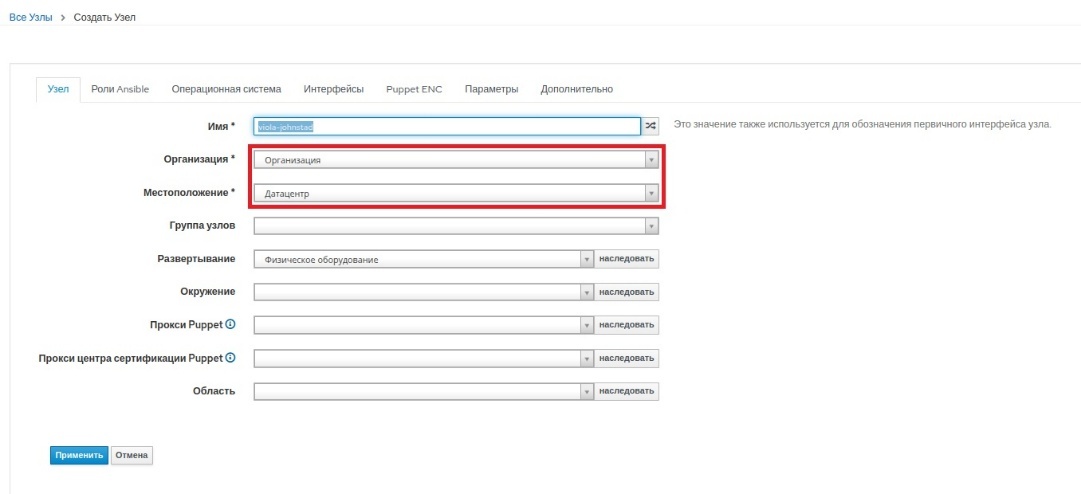
Task: Toggle наследовать button for Прокси Puppet
Action: click(x=627, y=325)
